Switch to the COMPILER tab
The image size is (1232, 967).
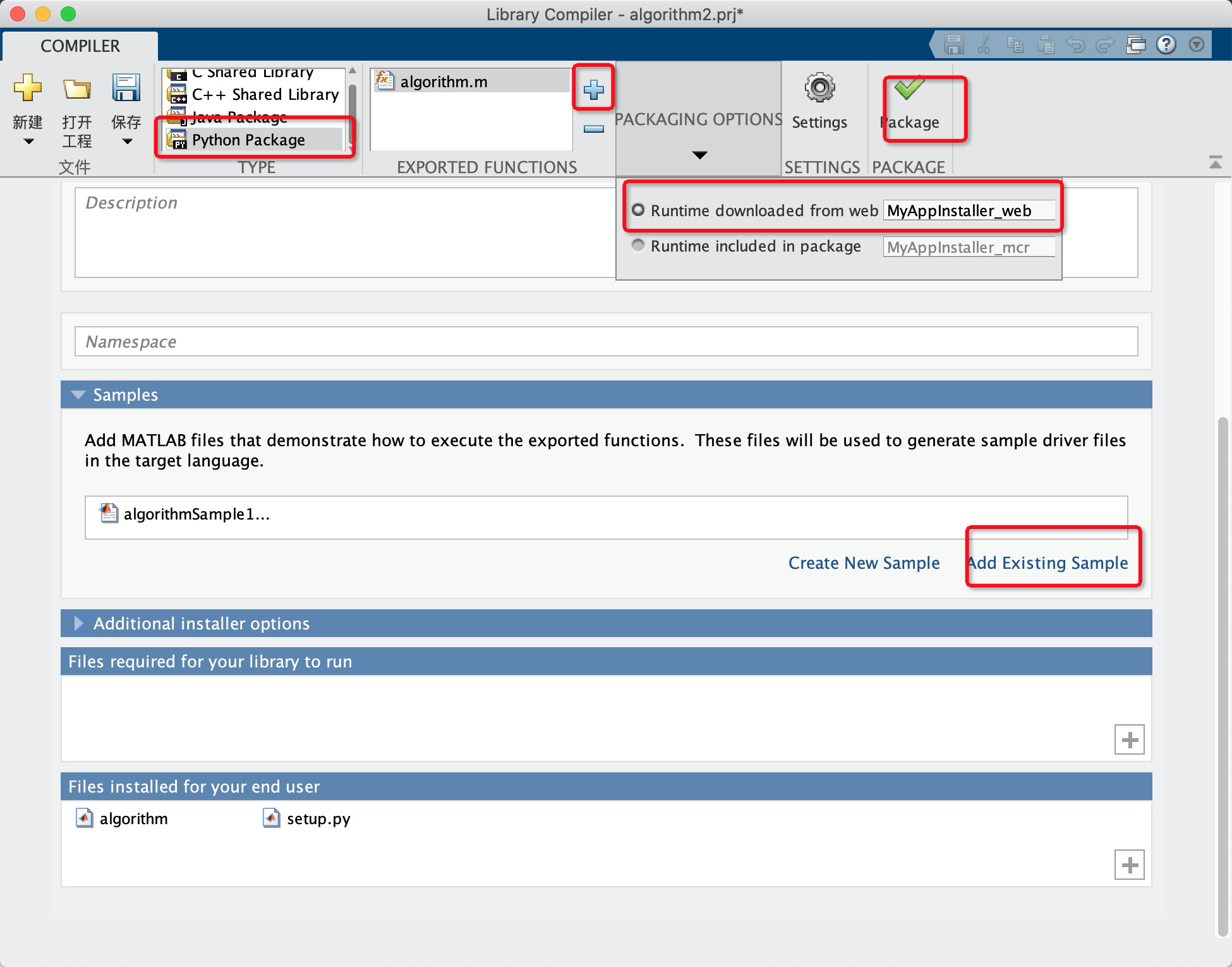tap(80, 46)
